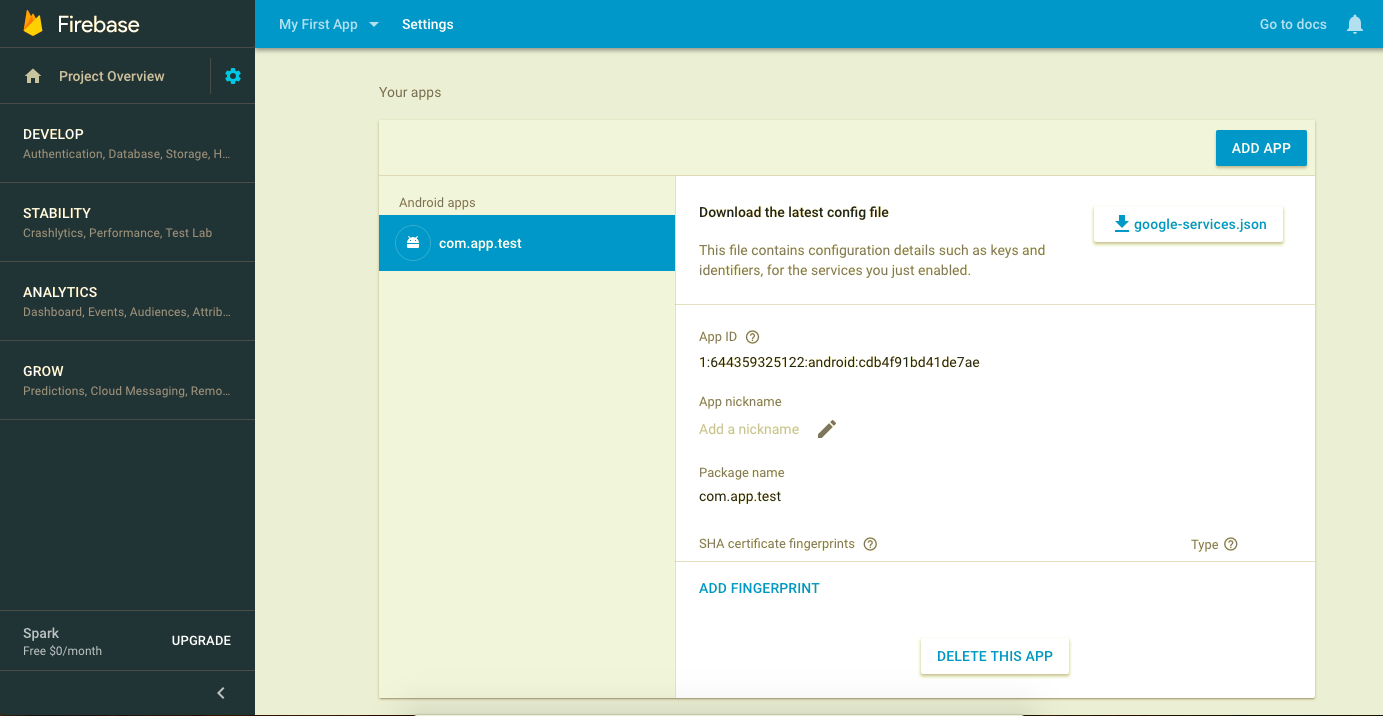Click the App nickname label
1383x716 pixels.
tap(740, 401)
